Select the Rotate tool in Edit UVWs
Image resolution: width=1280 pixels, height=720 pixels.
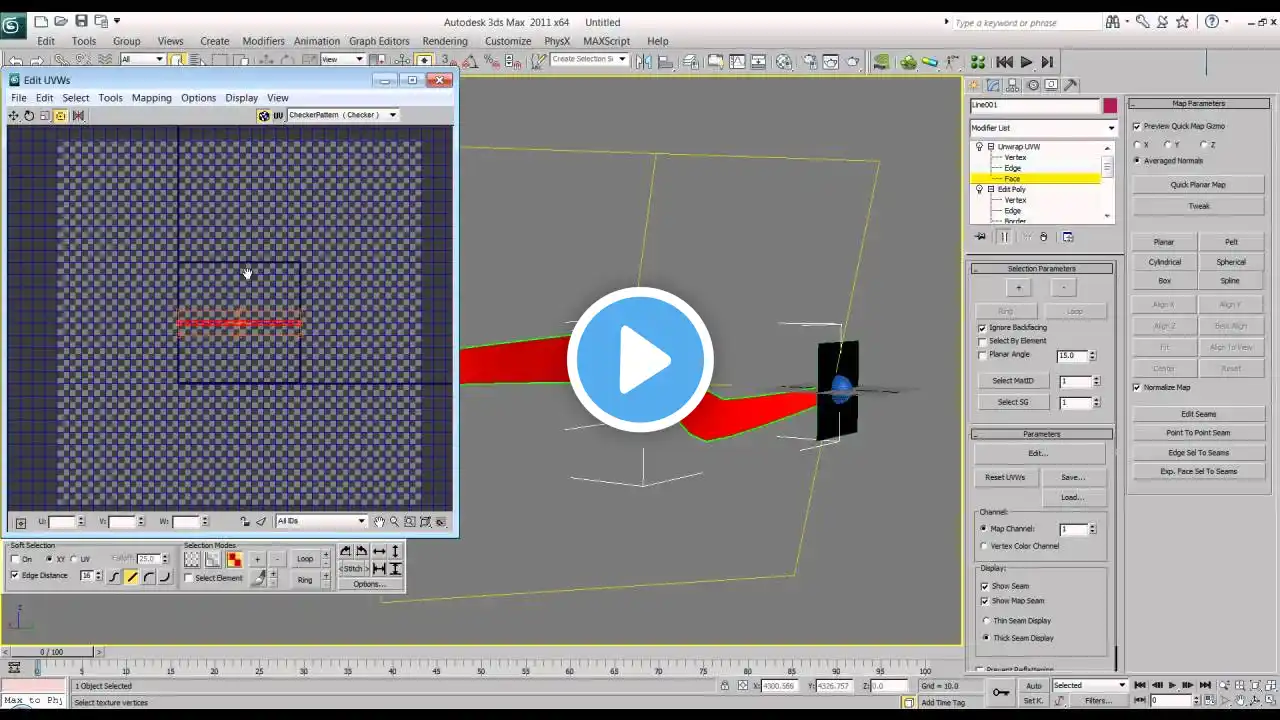pyautogui.click(x=29, y=116)
